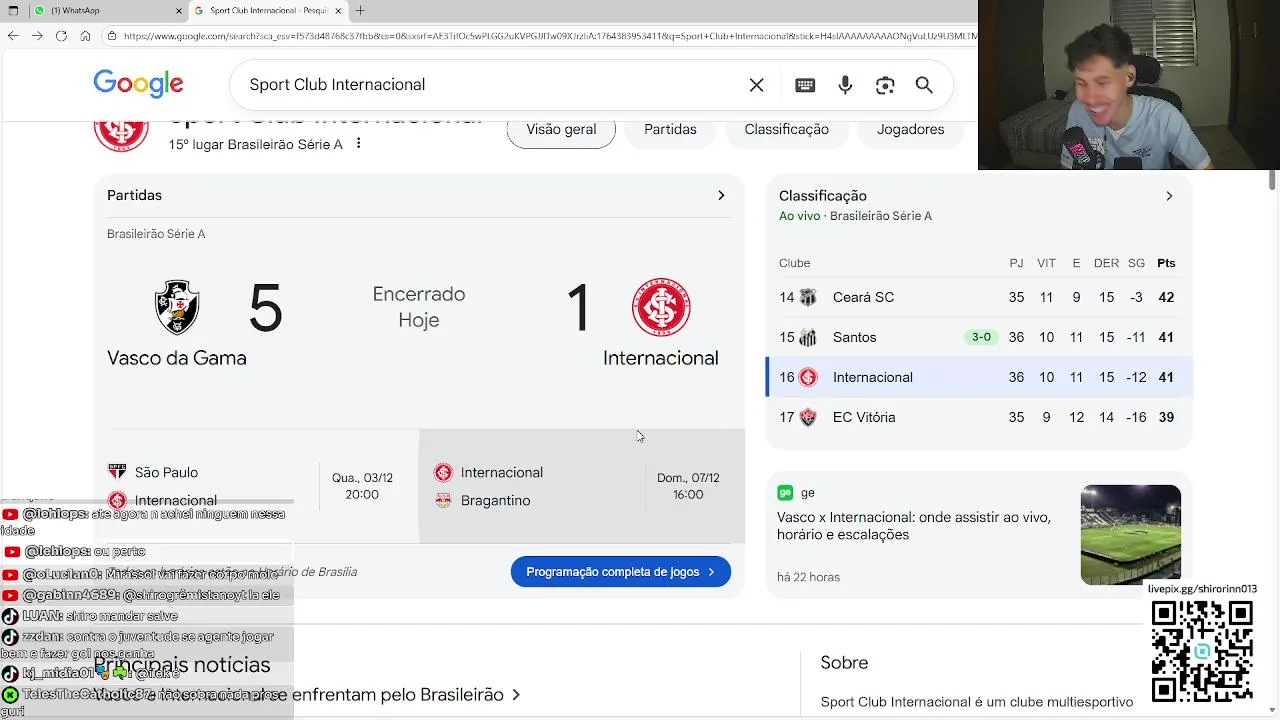Click the há 22 horas timestamp
Image resolution: width=1280 pixels, height=720 pixels.
pos(808,577)
